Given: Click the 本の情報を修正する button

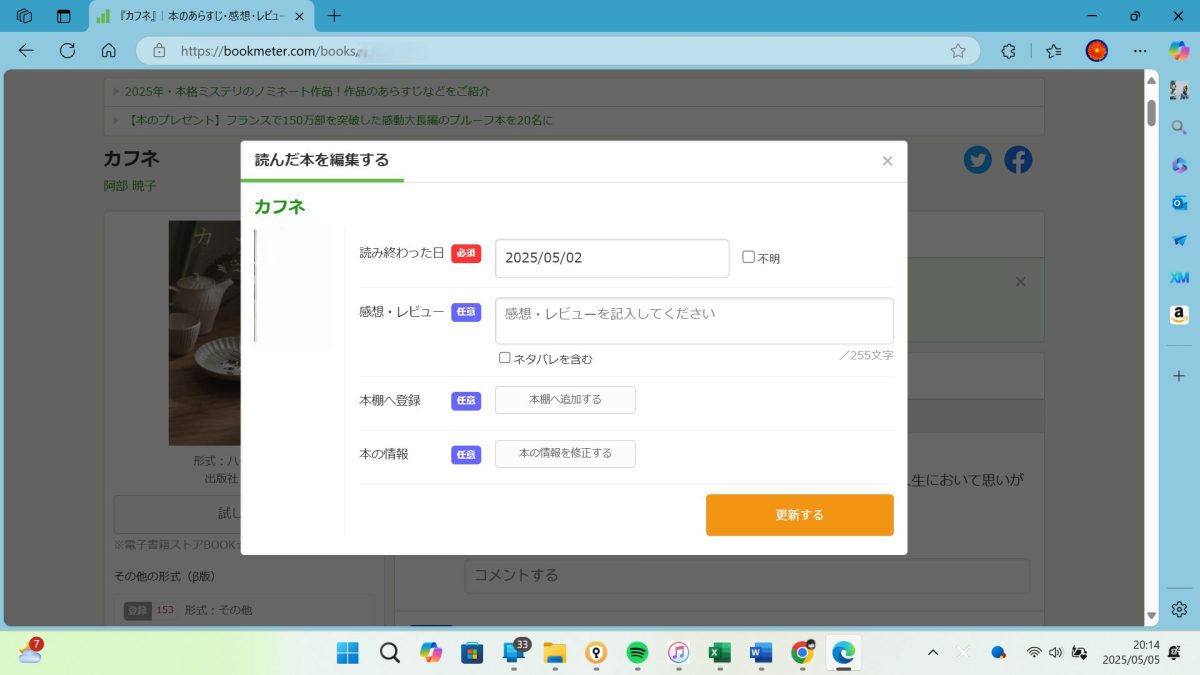Looking at the screenshot, I should point(565,454).
